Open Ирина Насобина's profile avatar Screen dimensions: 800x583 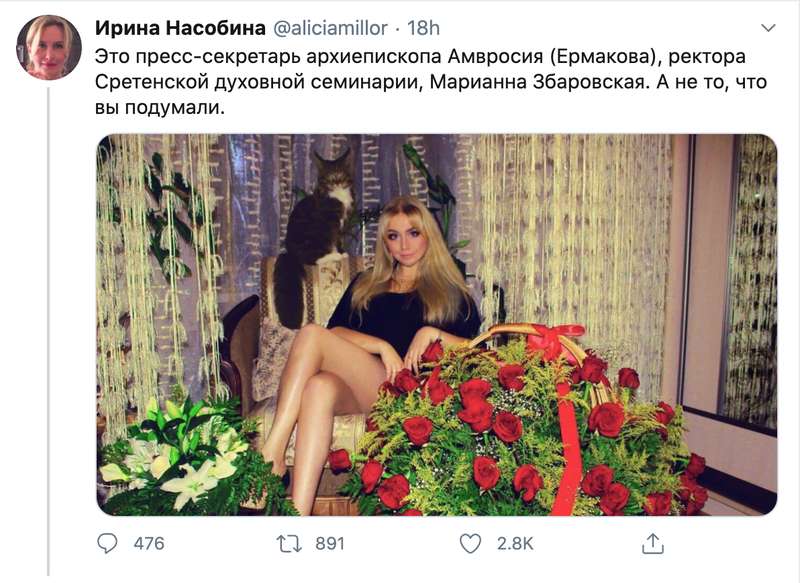click(x=49, y=47)
